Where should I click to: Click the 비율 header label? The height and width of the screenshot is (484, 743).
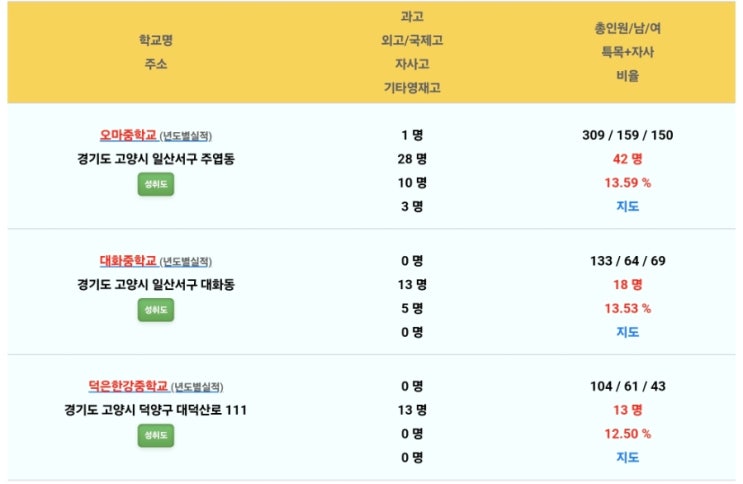coord(627,75)
